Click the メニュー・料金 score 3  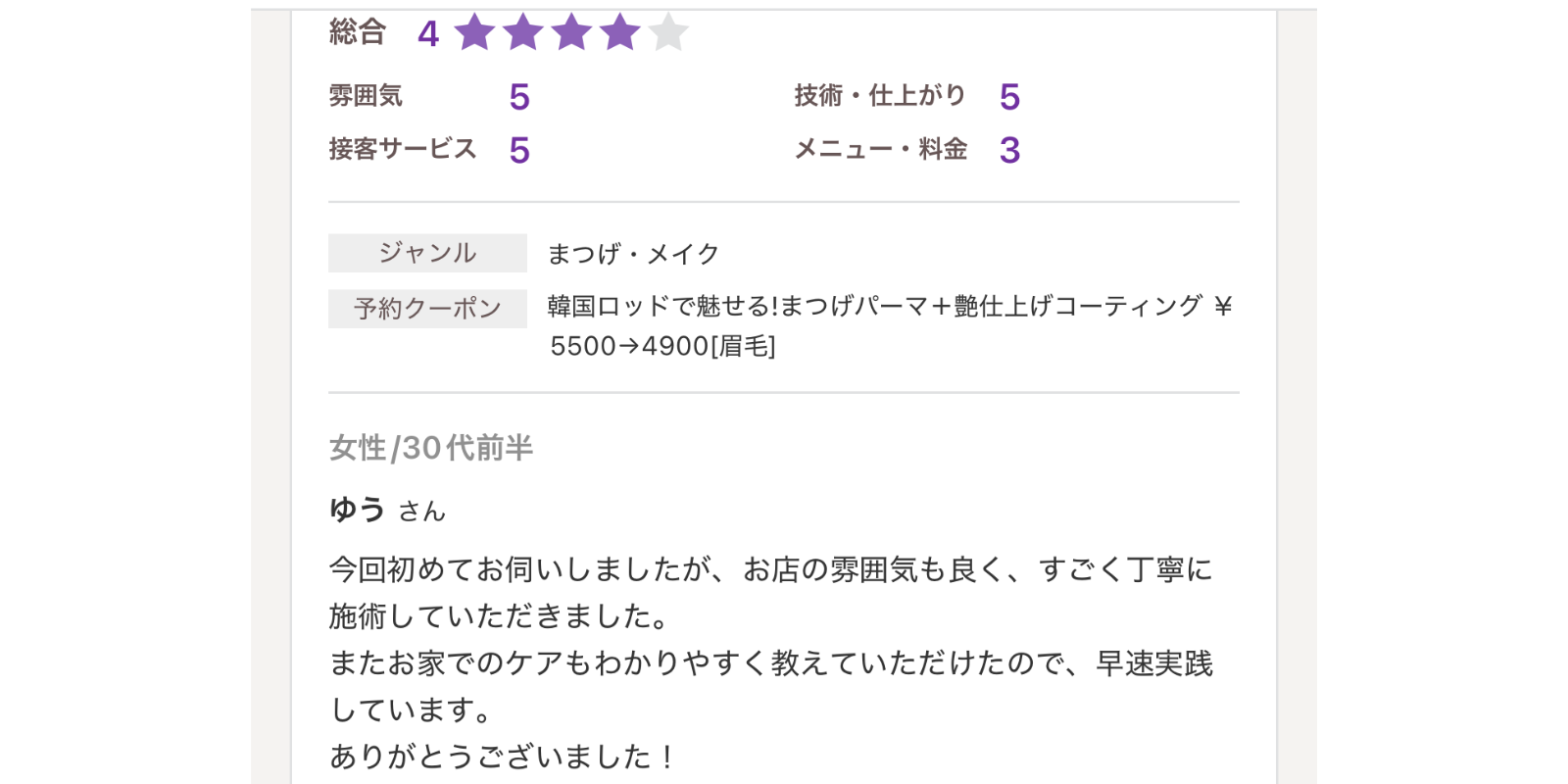1009,150
